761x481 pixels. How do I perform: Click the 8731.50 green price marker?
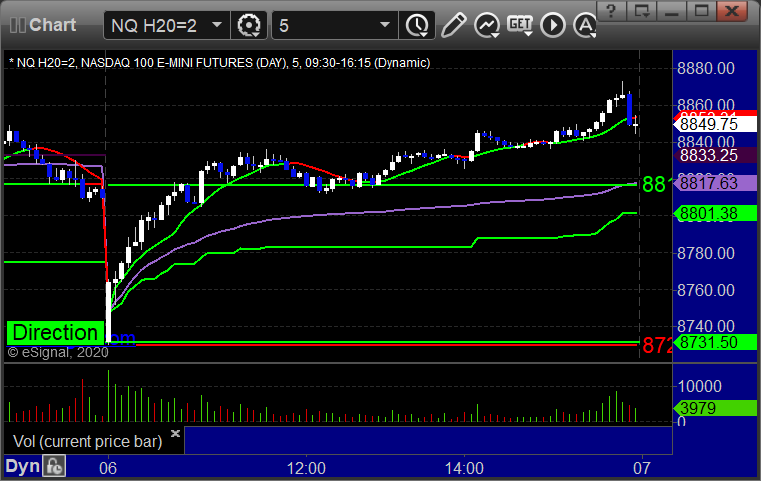tap(714, 342)
